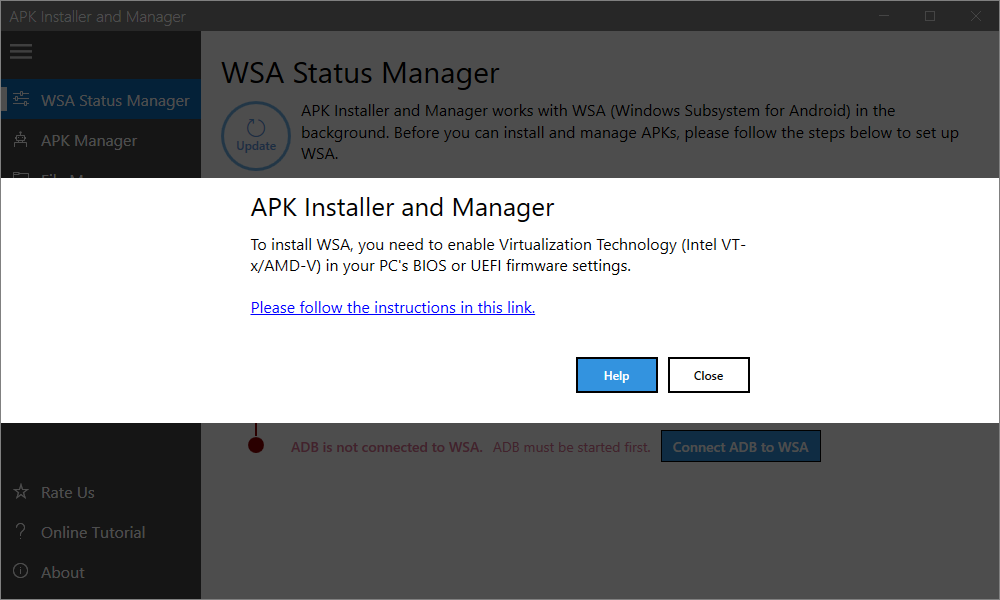The width and height of the screenshot is (1000, 600).
Task: Open the Online Tutorial text entry
Action: (x=93, y=533)
